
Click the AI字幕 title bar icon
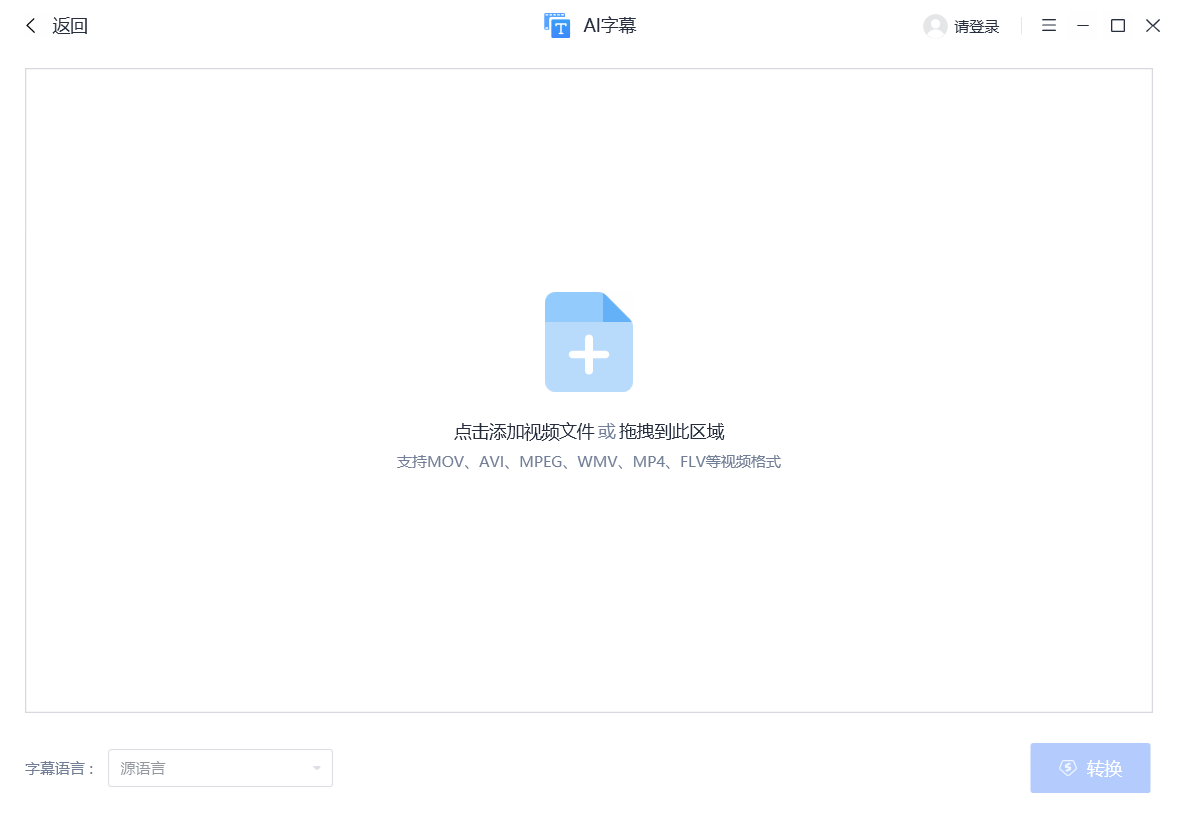pyautogui.click(x=557, y=25)
